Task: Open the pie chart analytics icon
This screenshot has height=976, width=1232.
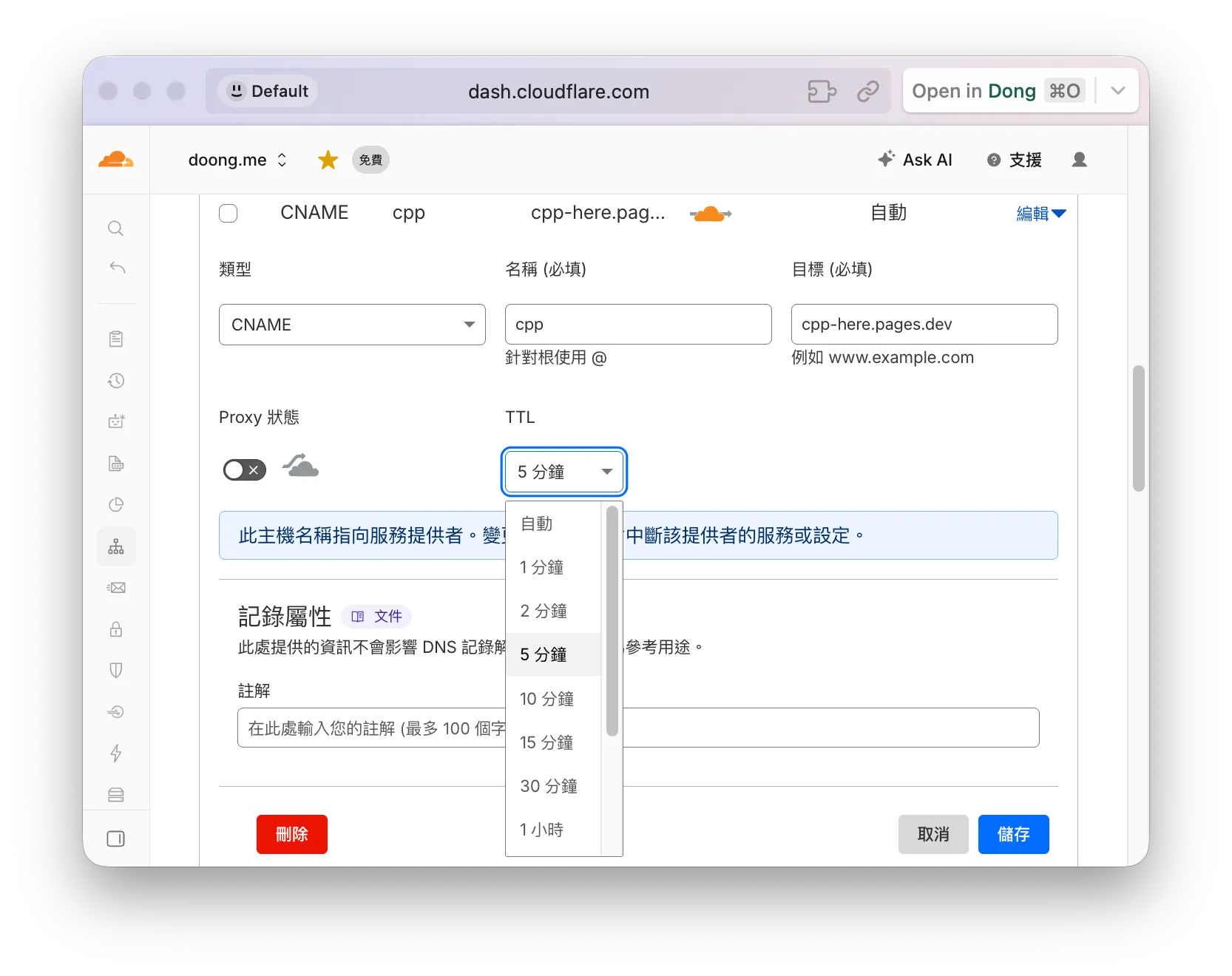Action: pyautogui.click(x=116, y=505)
